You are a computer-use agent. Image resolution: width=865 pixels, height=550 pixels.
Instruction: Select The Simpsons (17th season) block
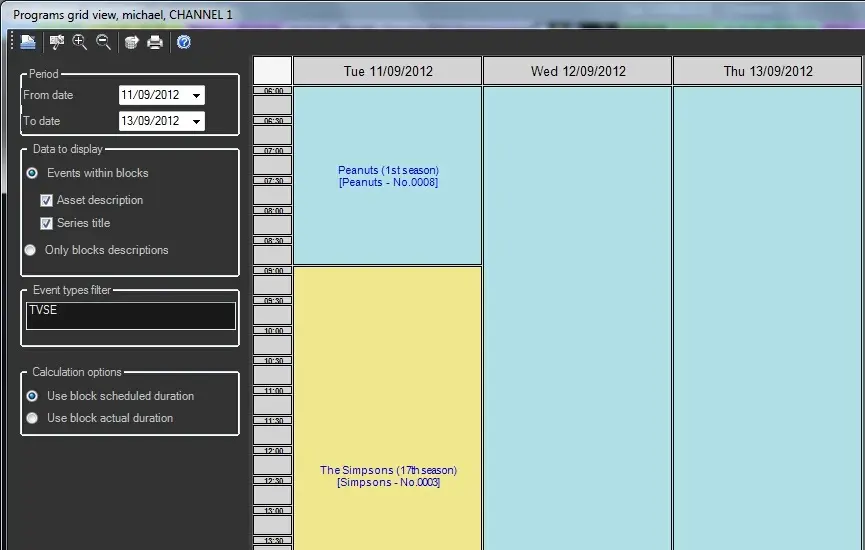click(388, 476)
